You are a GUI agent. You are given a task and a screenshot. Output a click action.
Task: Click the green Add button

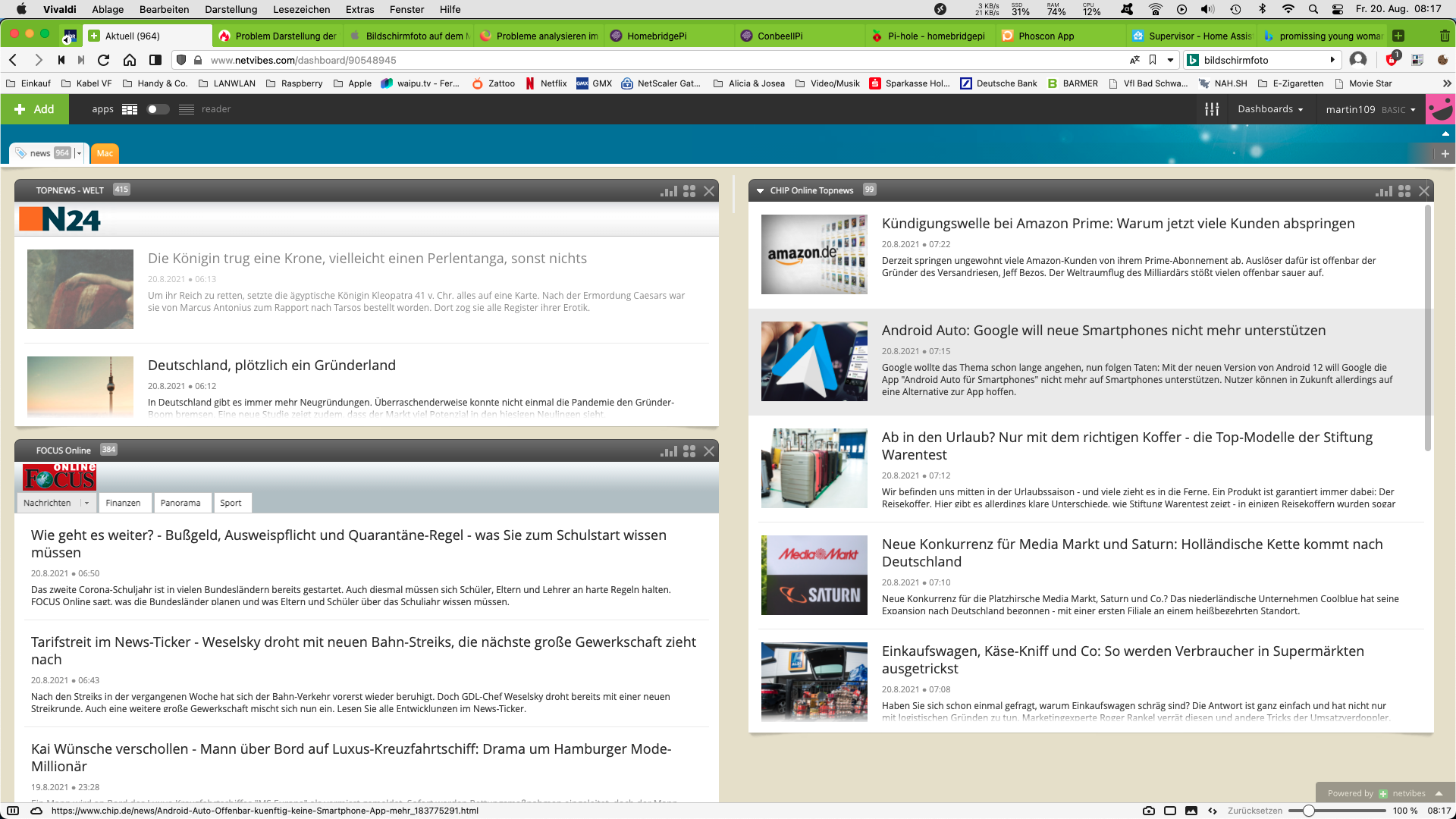tap(35, 109)
